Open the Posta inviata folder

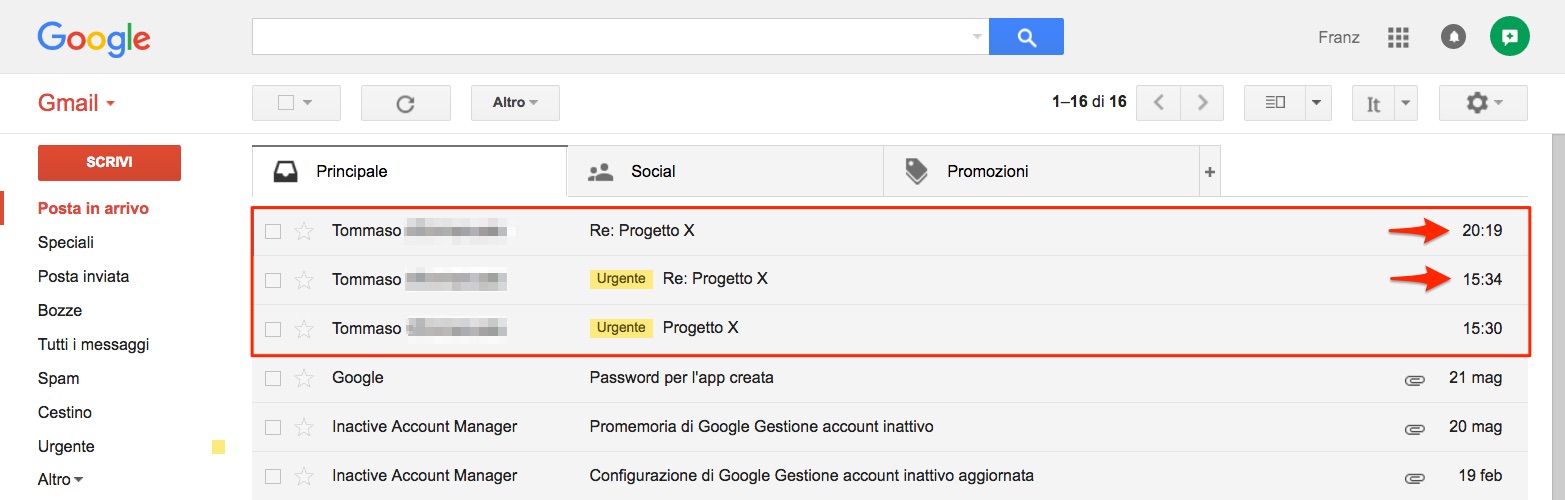[x=83, y=276]
